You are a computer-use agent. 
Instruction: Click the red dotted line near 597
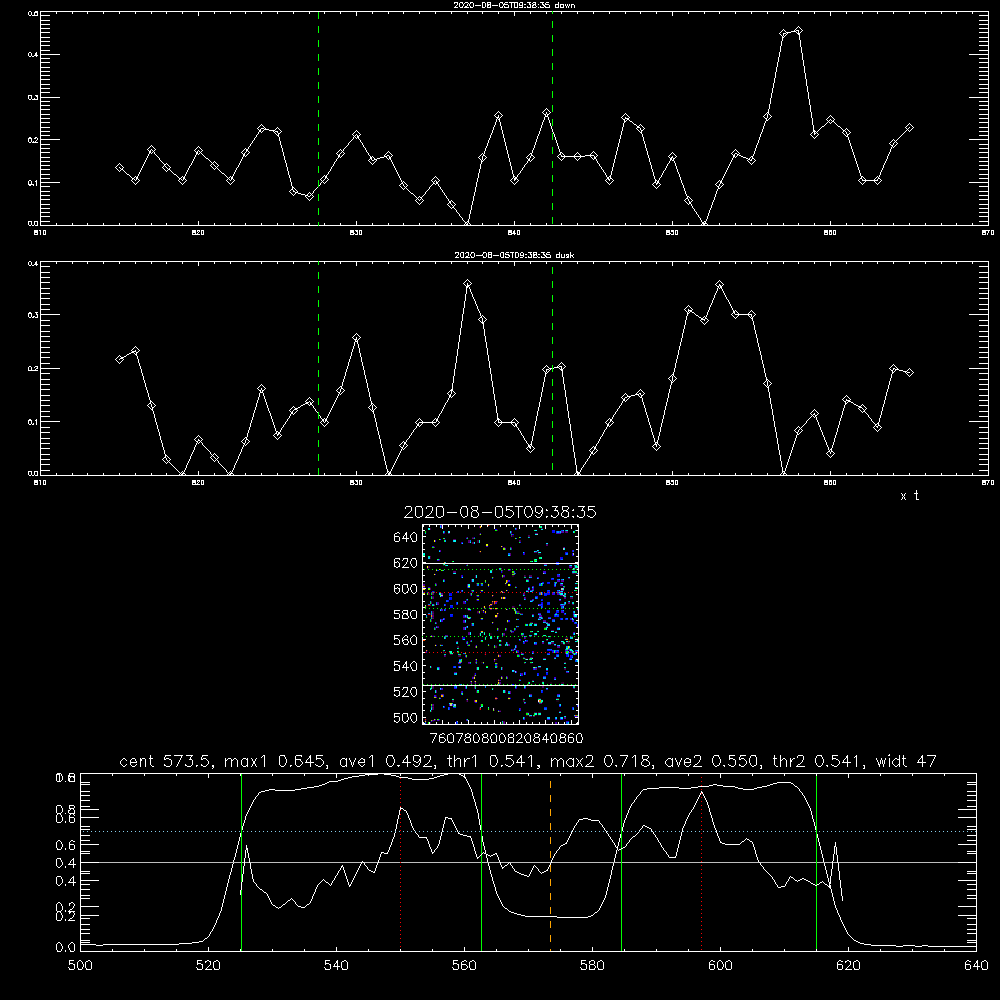point(702,862)
